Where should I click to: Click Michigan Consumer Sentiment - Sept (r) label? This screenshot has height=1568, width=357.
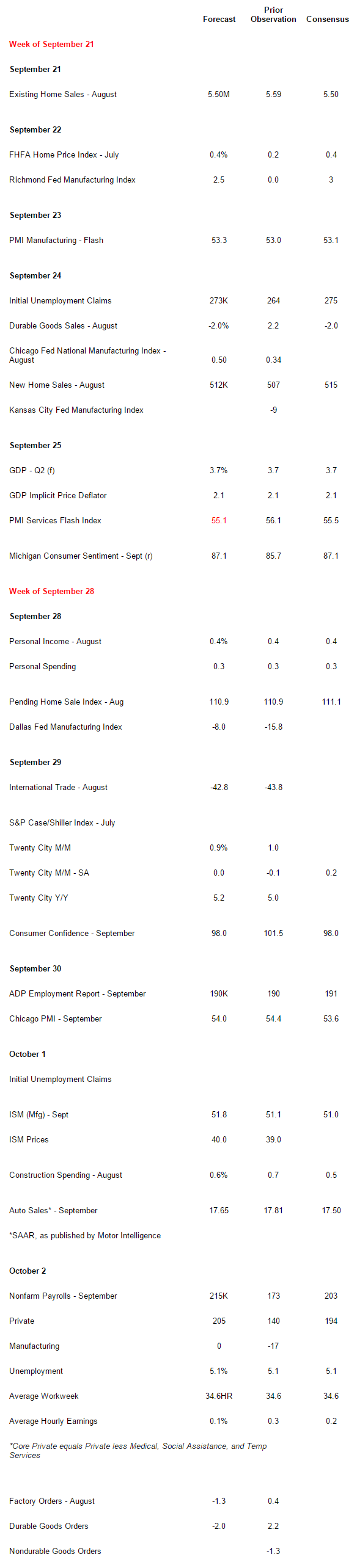pyautogui.click(x=81, y=556)
